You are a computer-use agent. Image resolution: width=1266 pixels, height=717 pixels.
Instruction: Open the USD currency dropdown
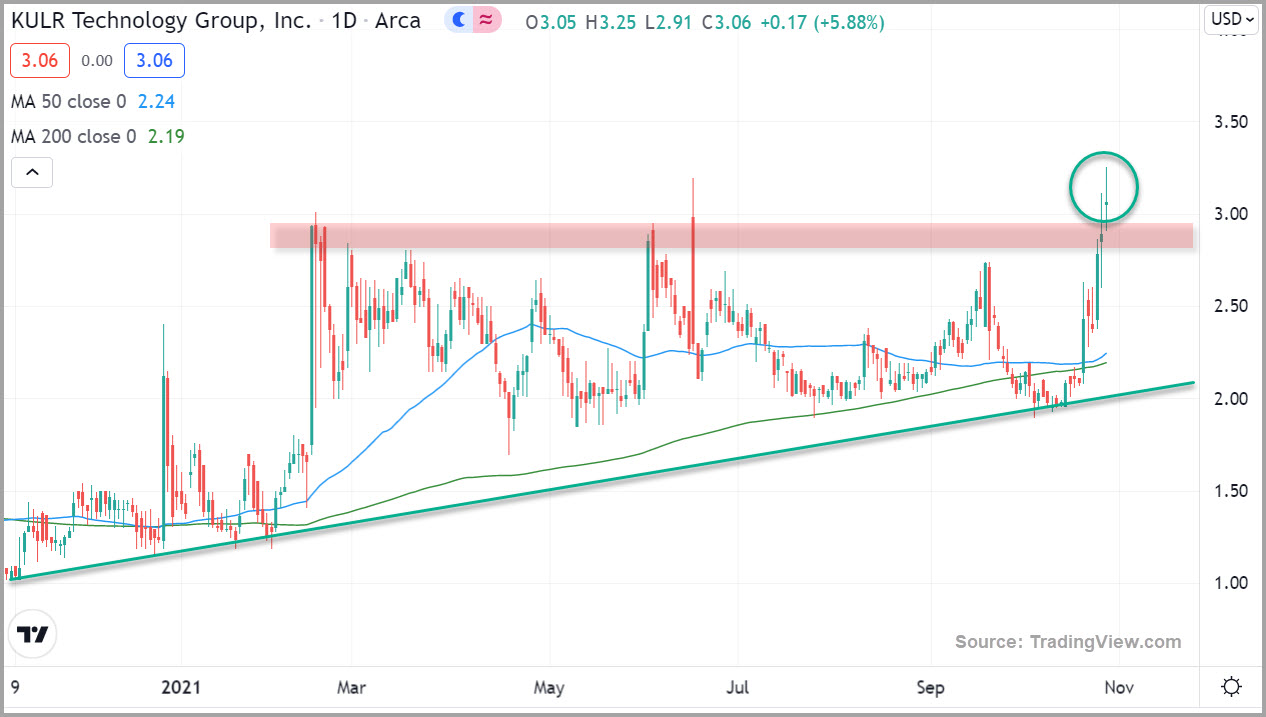pyautogui.click(x=1231, y=18)
